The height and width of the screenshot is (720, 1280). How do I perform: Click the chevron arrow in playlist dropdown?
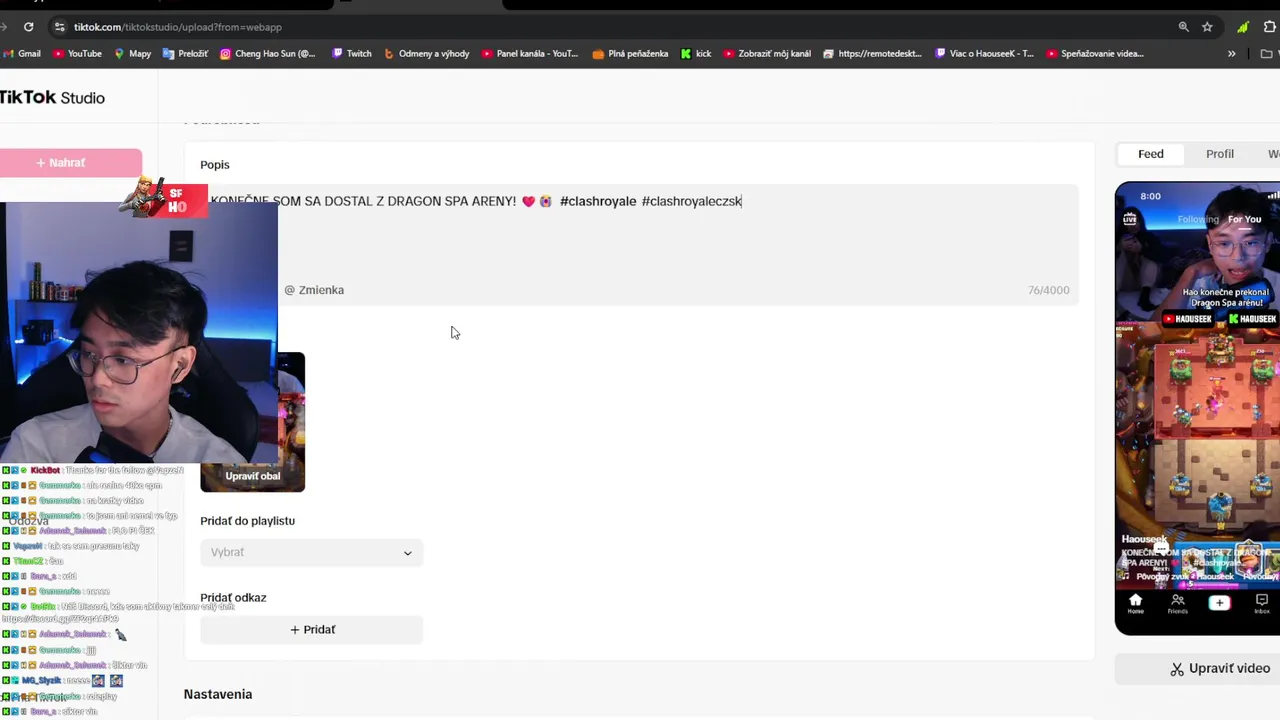pos(407,553)
